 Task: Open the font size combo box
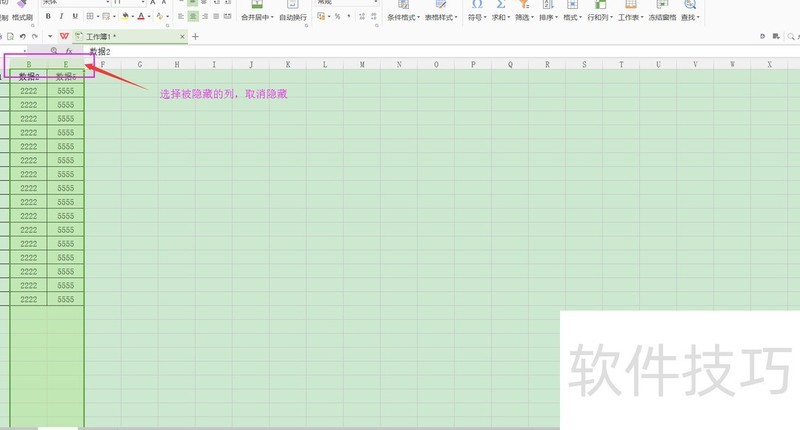point(129,3)
